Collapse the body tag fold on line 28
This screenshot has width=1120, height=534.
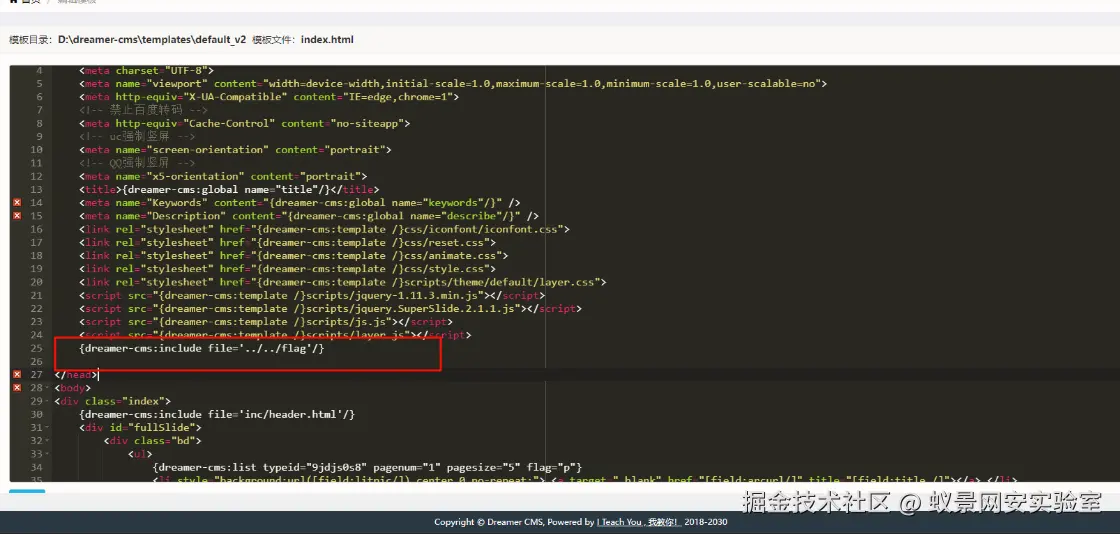point(47,388)
